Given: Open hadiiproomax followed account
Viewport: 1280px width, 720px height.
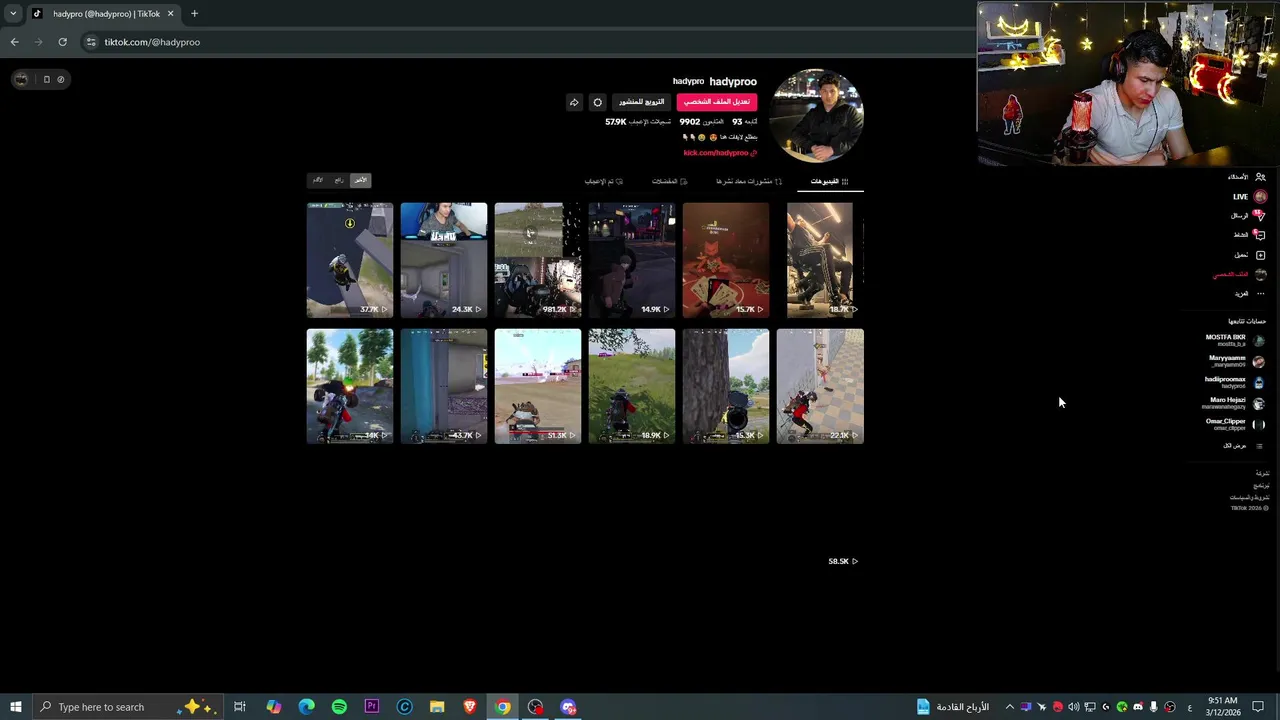Looking at the screenshot, I should (x=1234, y=382).
